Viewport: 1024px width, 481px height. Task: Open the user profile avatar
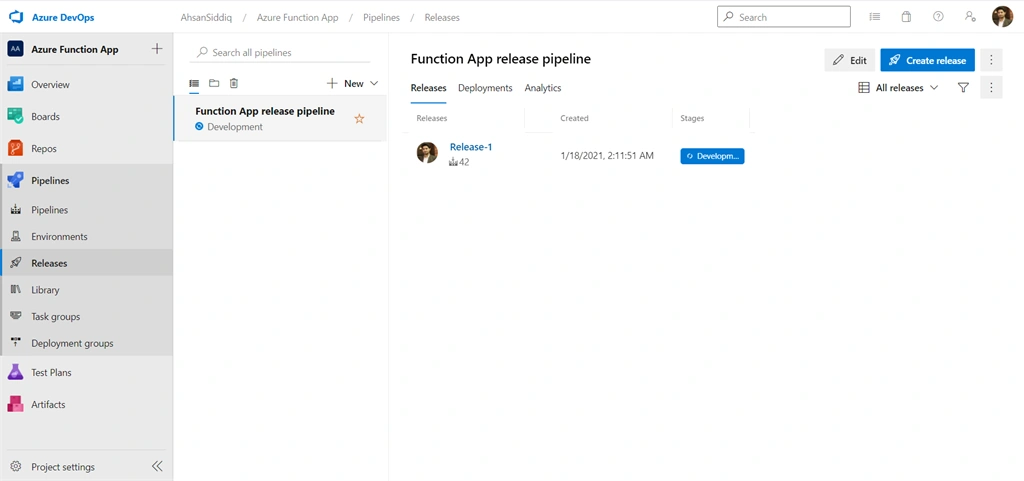[1002, 17]
